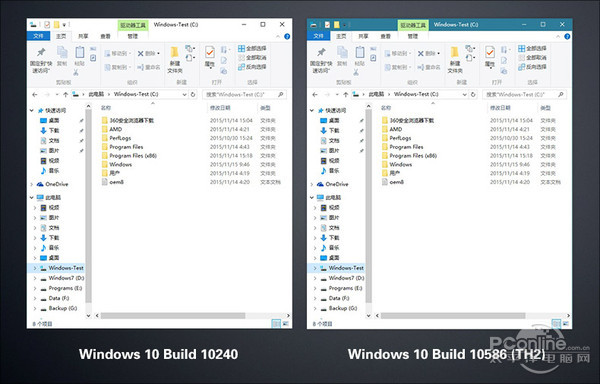The image size is (600, 384).
Task: Click the scissors Cut icon in Build 10240 window
Action: pyautogui.click(x=76, y=72)
